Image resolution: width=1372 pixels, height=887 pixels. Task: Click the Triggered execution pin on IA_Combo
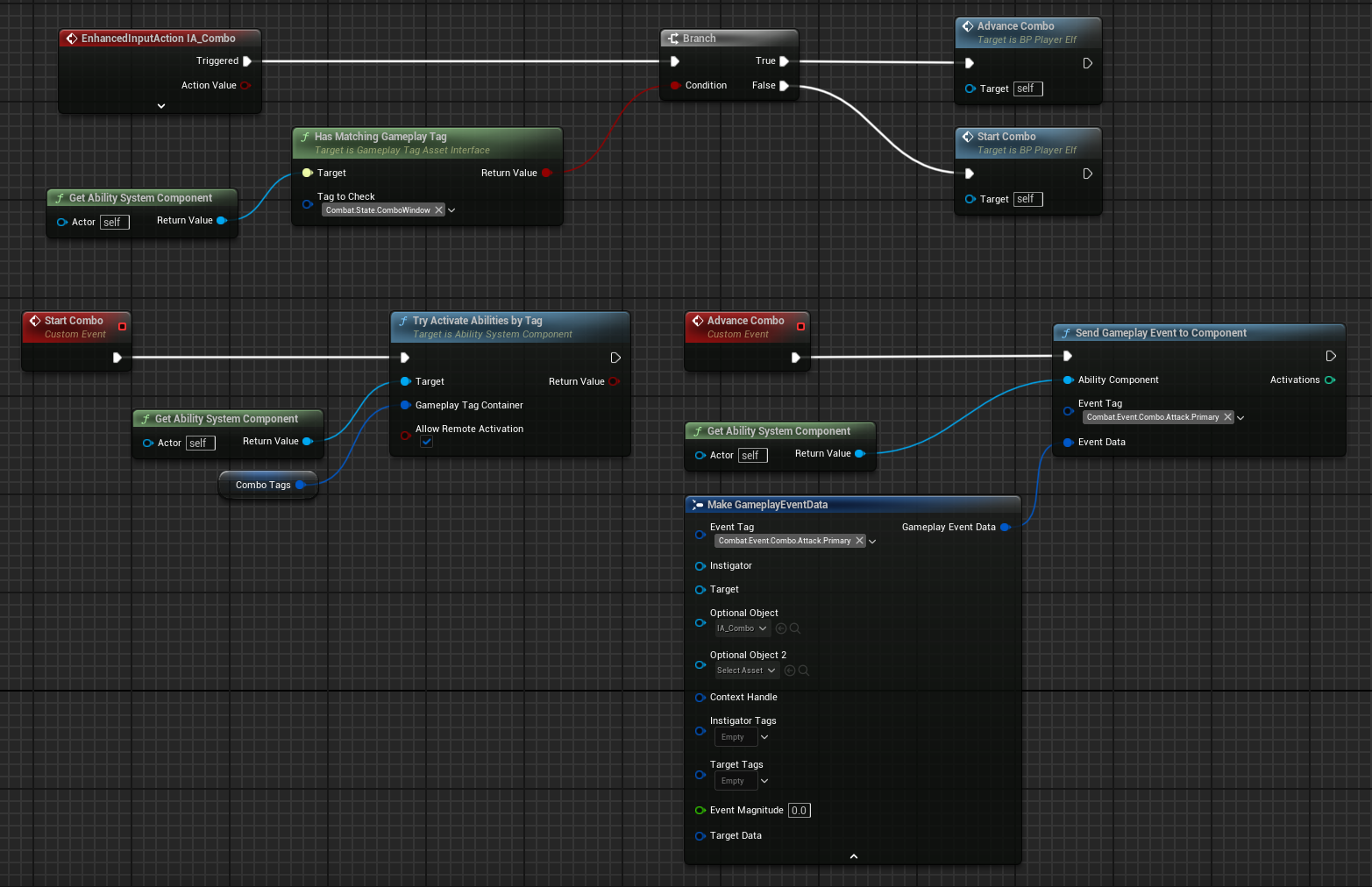[x=247, y=61]
